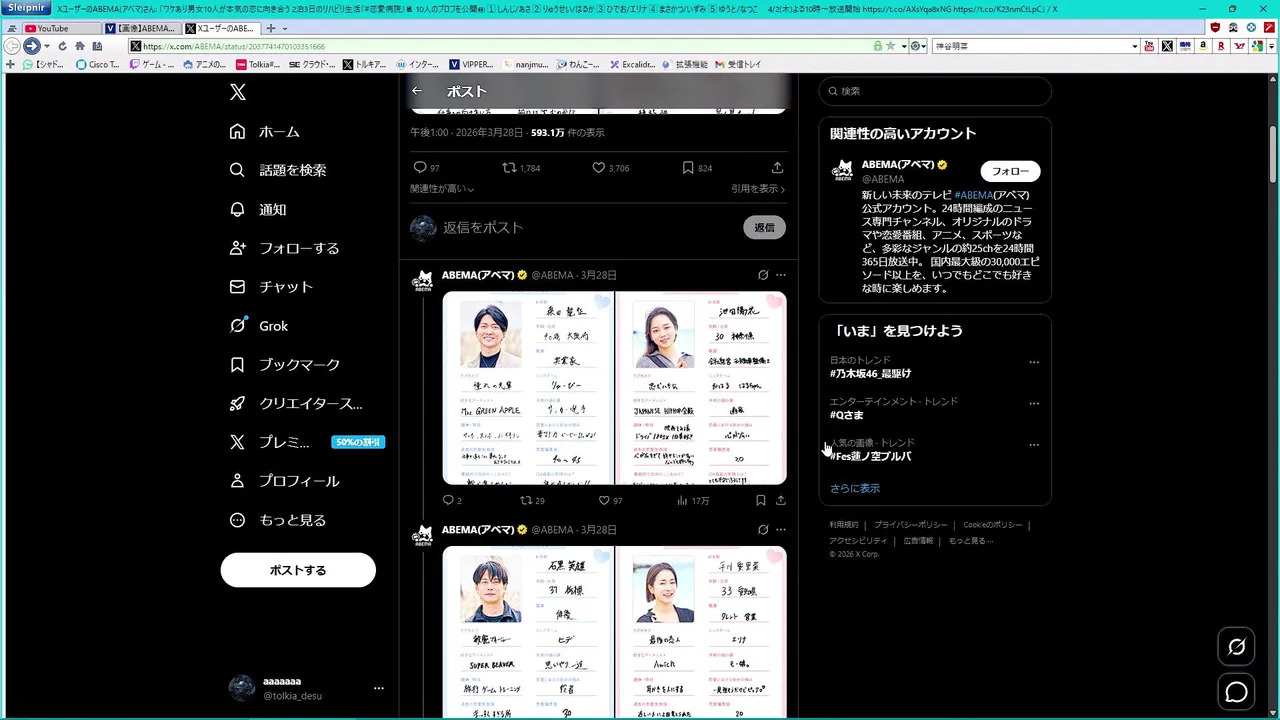Open left profile card image in first reply
This screenshot has width=1280, height=720.
coord(528,388)
